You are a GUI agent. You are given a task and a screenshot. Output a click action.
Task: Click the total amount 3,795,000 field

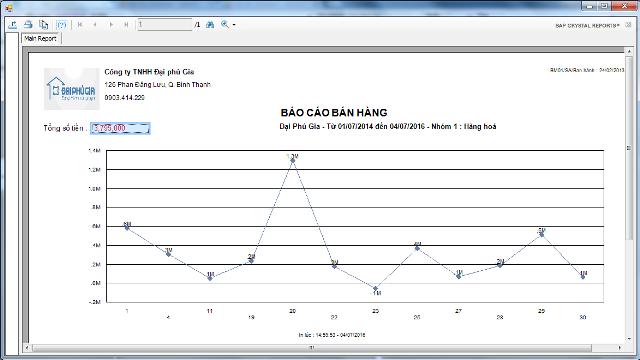click(x=120, y=128)
